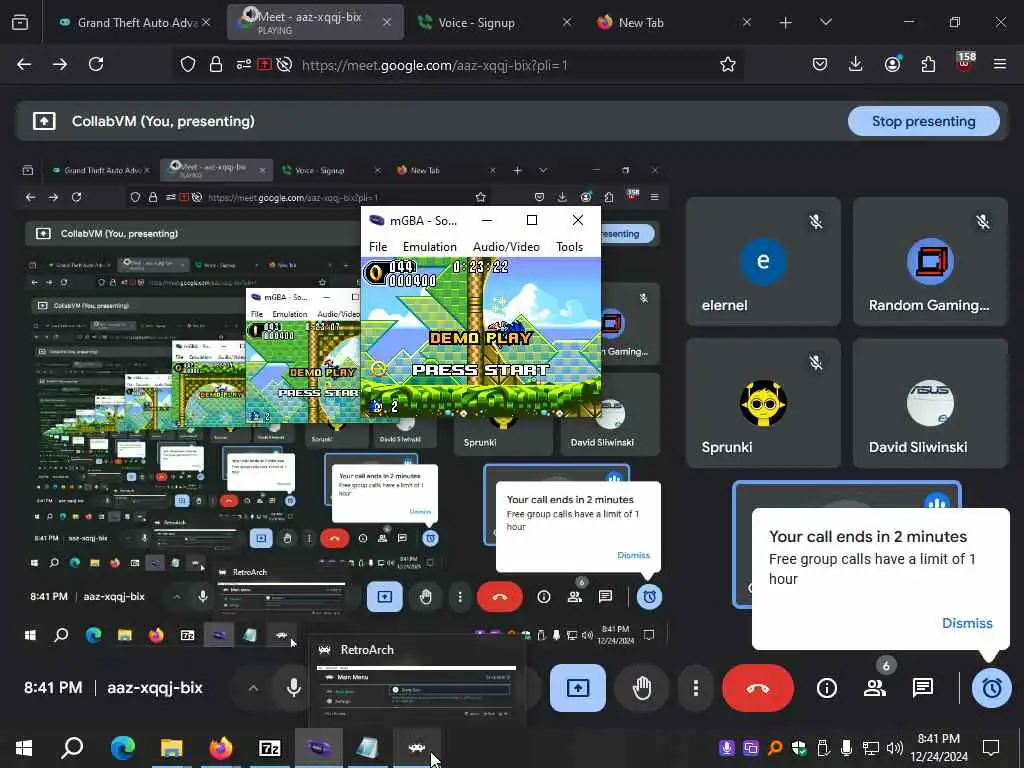Open a new browser tab with plus
This screenshot has height=768, width=1024.
pyautogui.click(x=786, y=23)
